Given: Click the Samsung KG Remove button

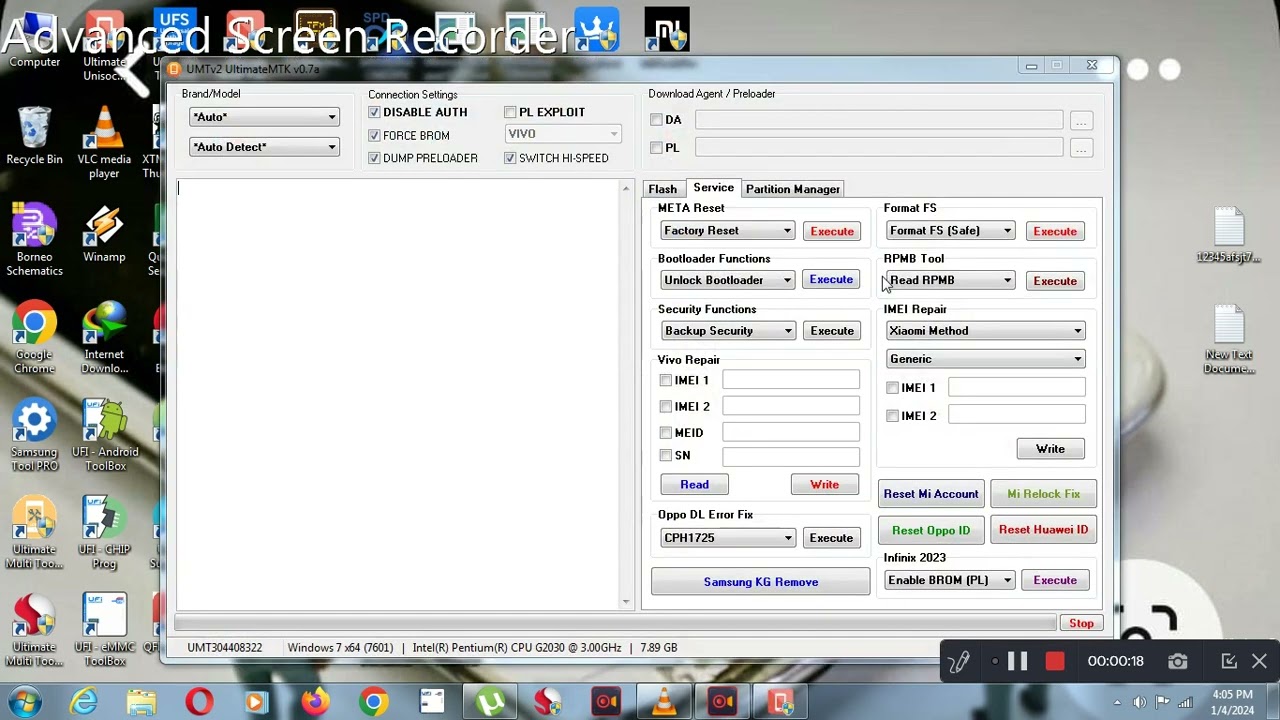Looking at the screenshot, I should [760, 582].
